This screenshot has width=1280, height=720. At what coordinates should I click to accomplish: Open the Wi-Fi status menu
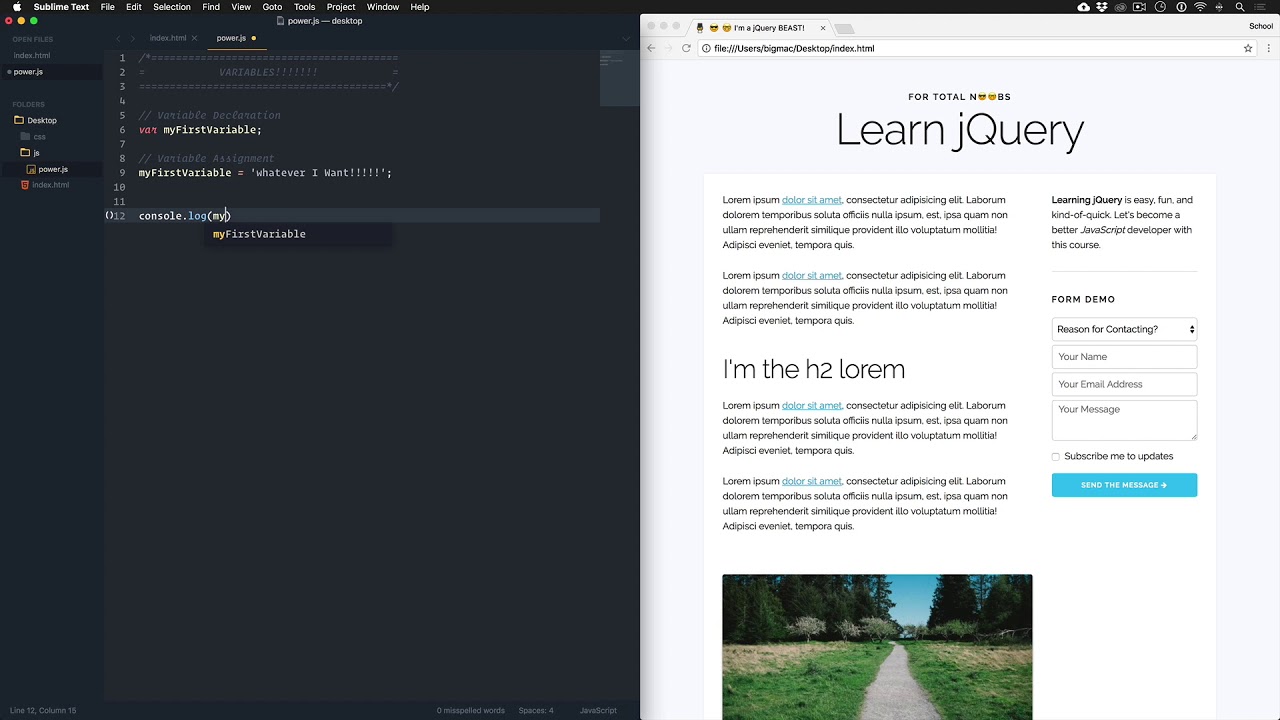1200,7
